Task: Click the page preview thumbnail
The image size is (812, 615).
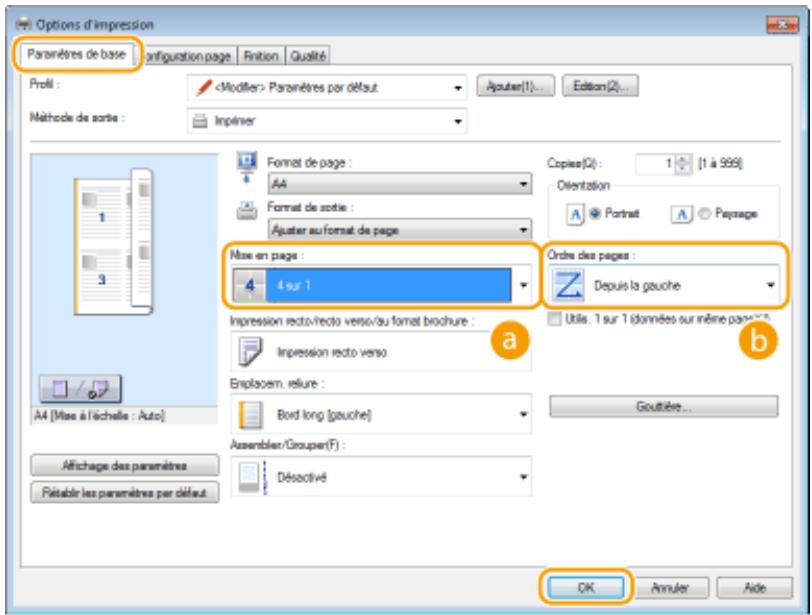Action: pyautogui.click(x=114, y=243)
